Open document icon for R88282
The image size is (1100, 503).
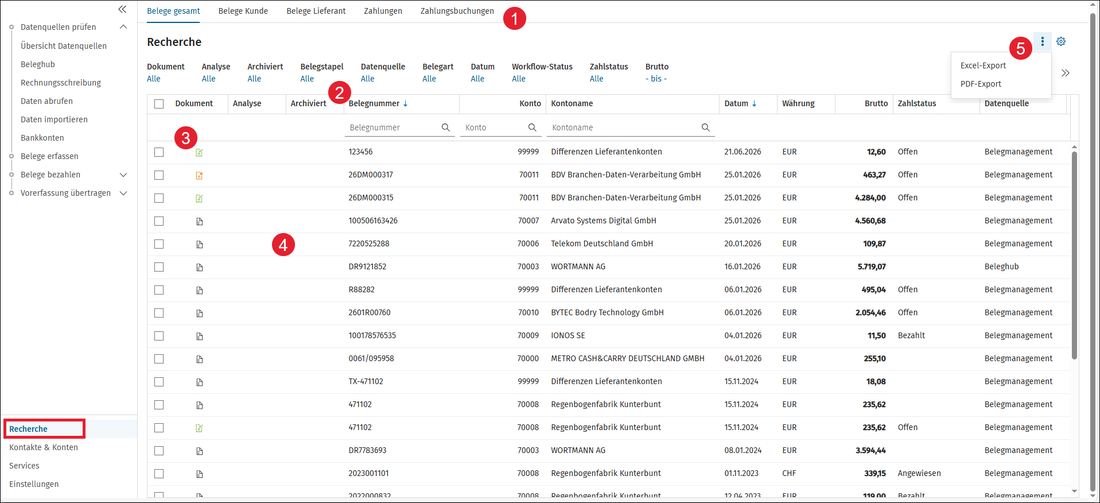pyautogui.click(x=199, y=290)
